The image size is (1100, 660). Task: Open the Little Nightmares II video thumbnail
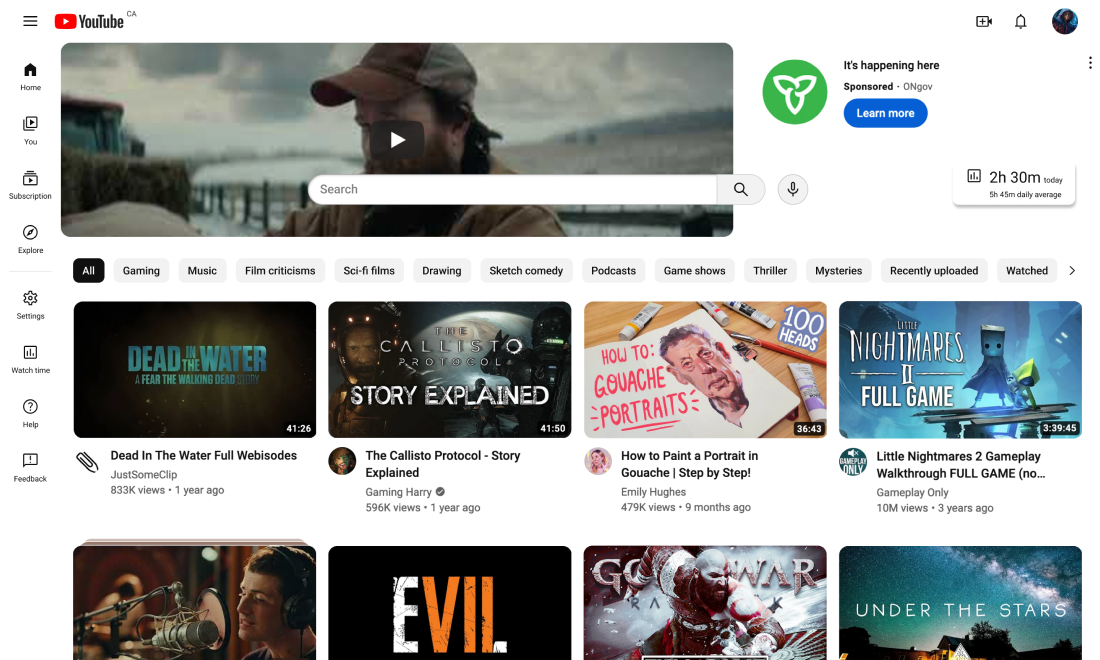(960, 370)
